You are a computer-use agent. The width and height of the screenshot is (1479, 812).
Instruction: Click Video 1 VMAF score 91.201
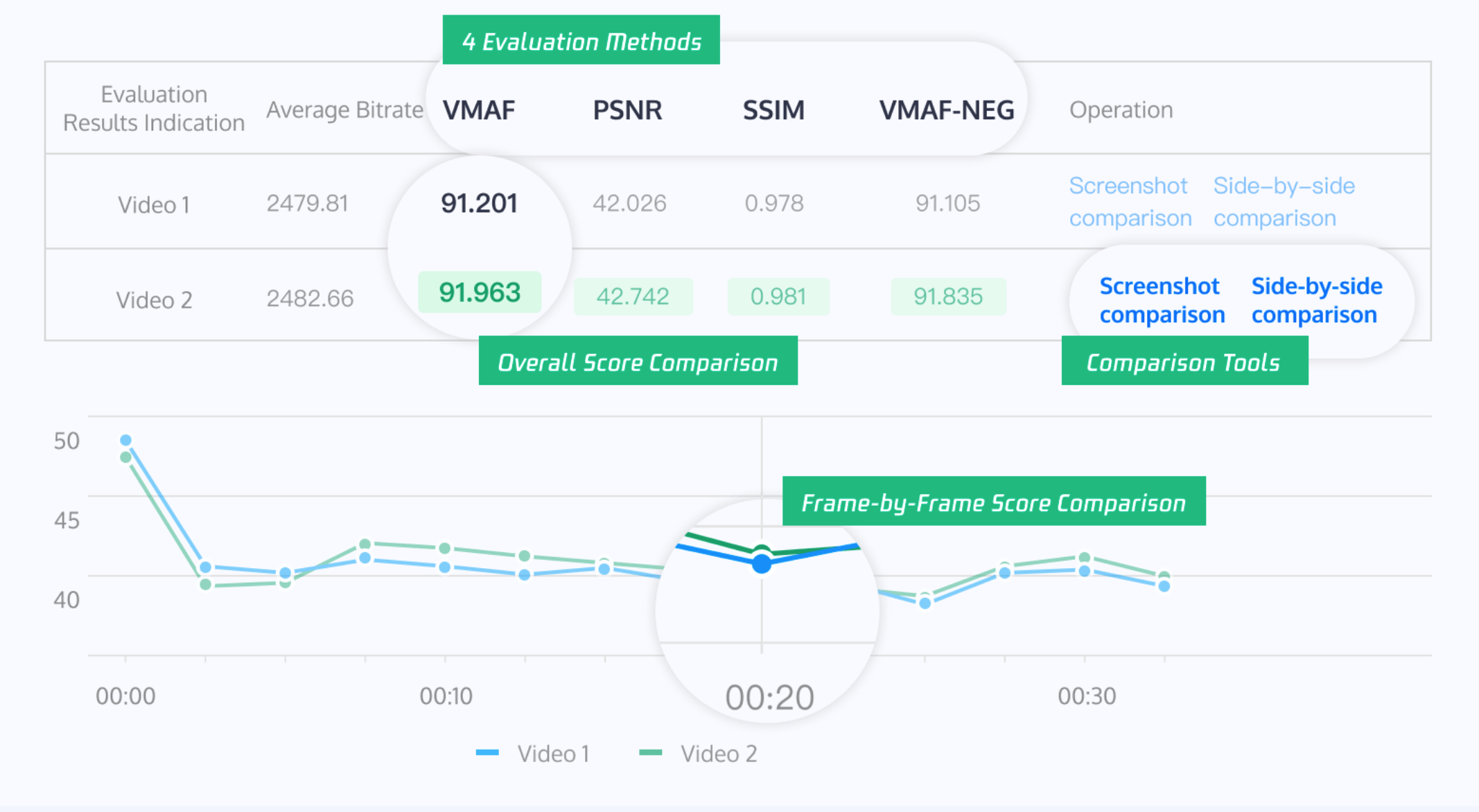(479, 204)
